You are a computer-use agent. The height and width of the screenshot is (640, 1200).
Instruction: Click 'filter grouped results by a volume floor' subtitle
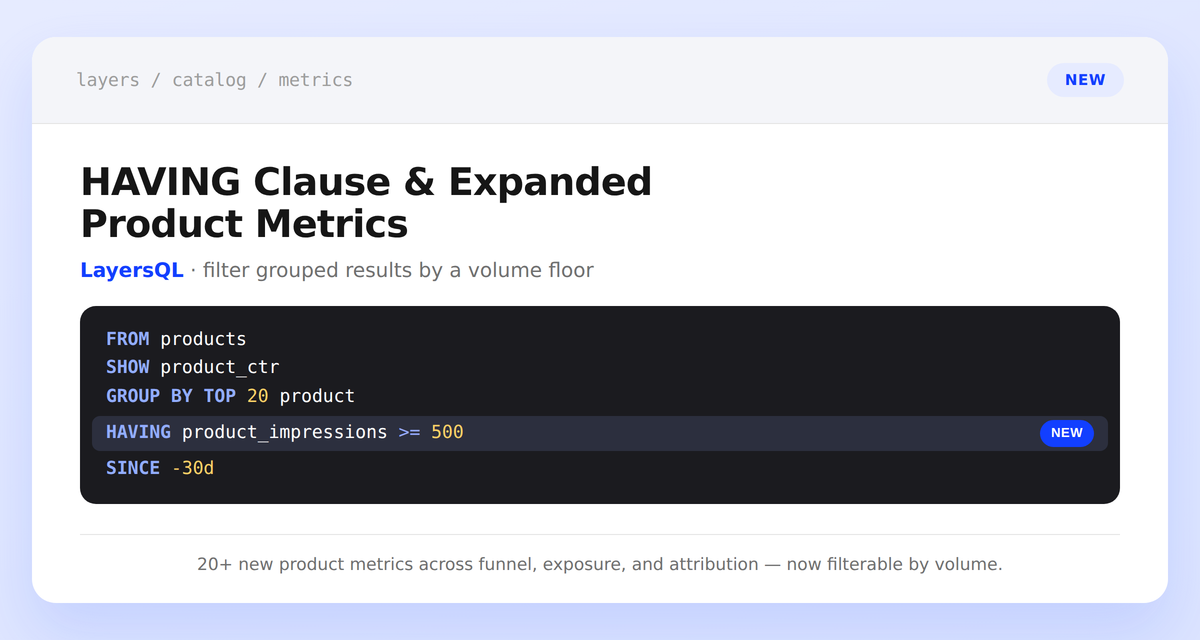pos(398,270)
